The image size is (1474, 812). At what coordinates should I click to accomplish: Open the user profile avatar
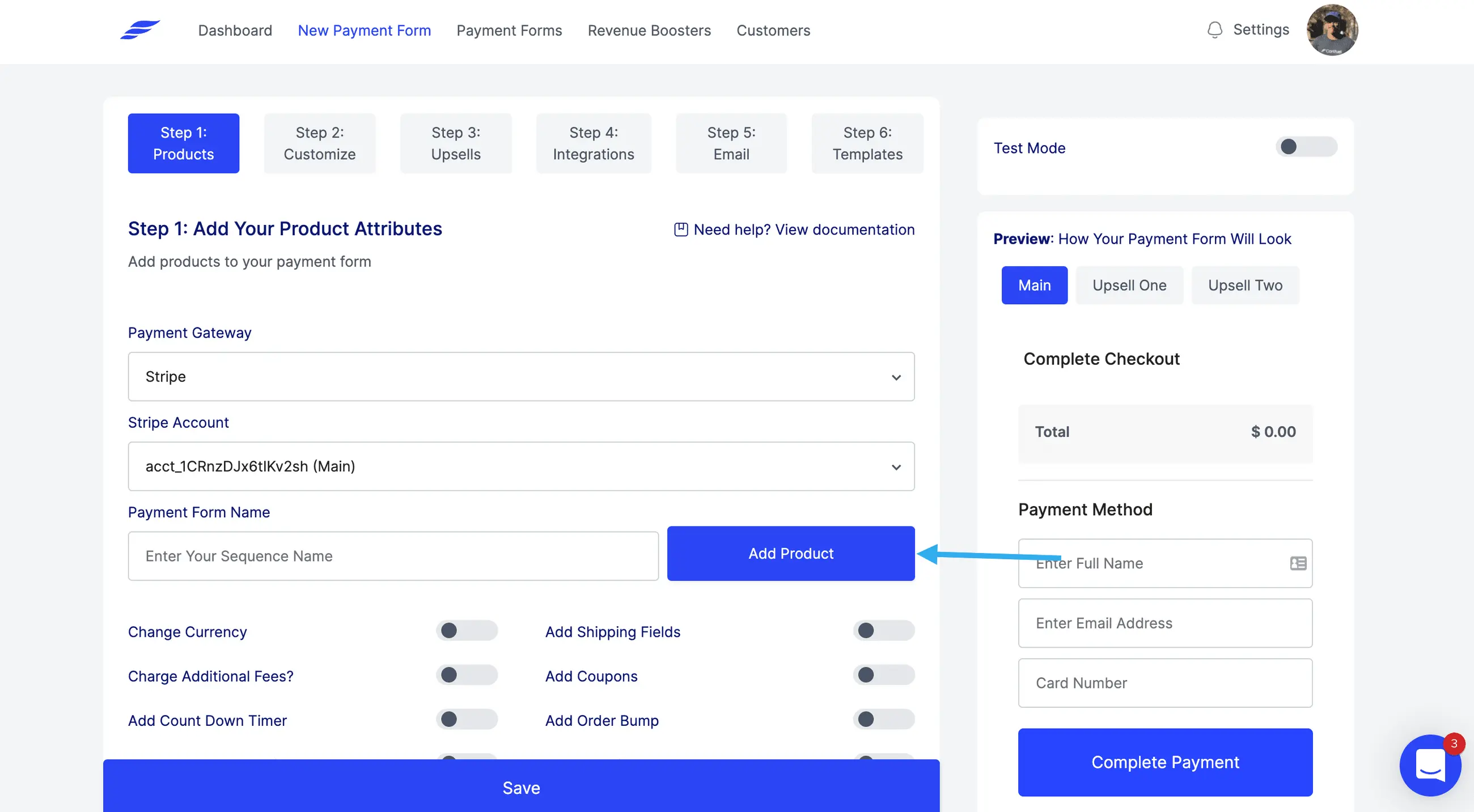(x=1332, y=29)
